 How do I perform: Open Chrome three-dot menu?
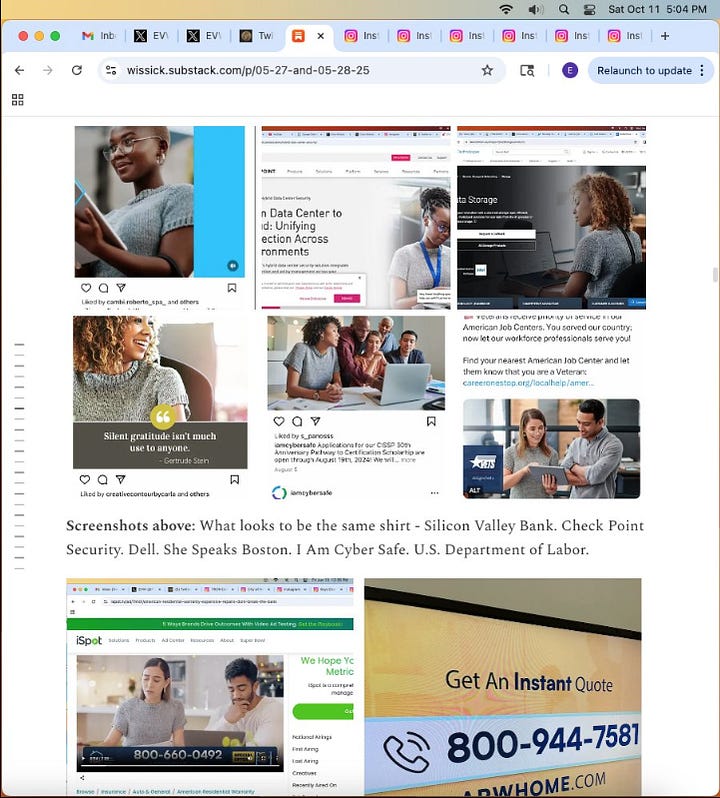pyautogui.click(x=702, y=70)
